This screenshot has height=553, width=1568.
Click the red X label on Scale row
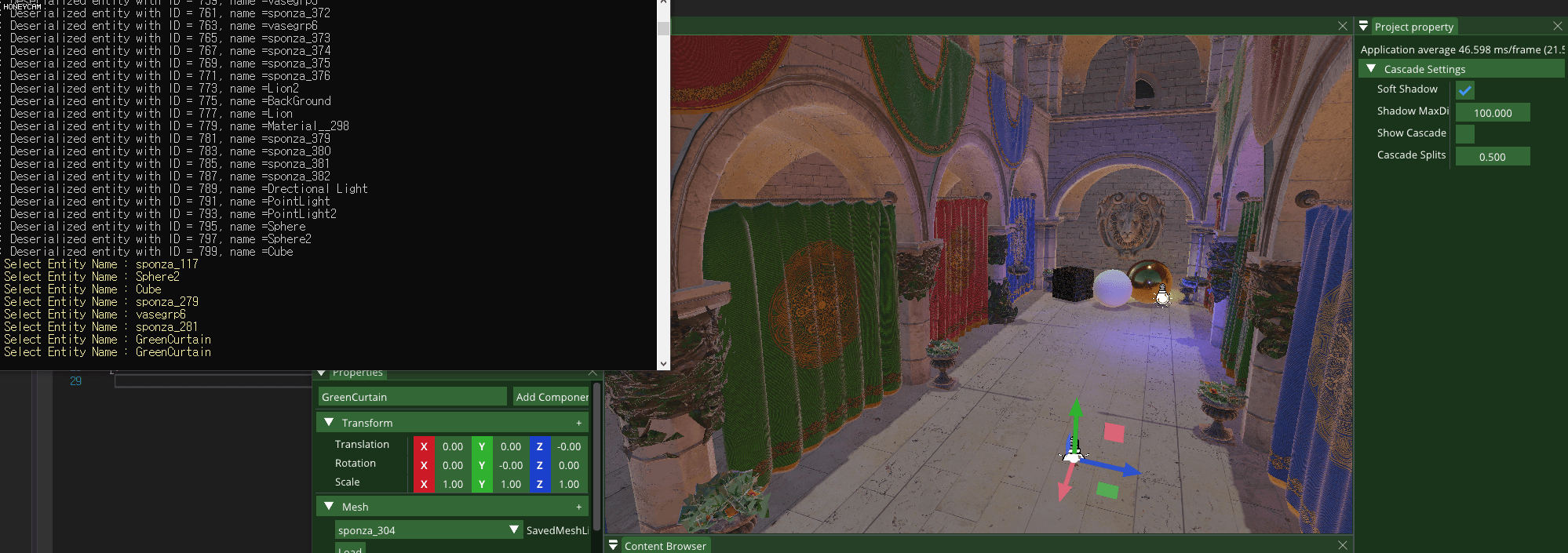pos(424,484)
